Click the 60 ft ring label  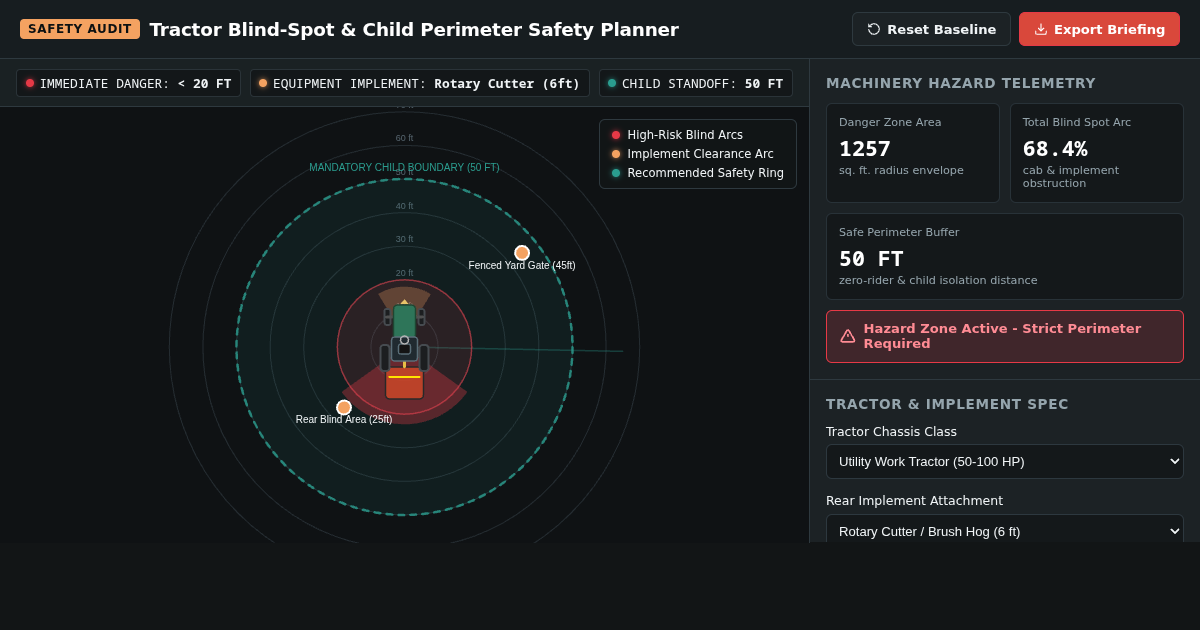click(x=404, y=138)
